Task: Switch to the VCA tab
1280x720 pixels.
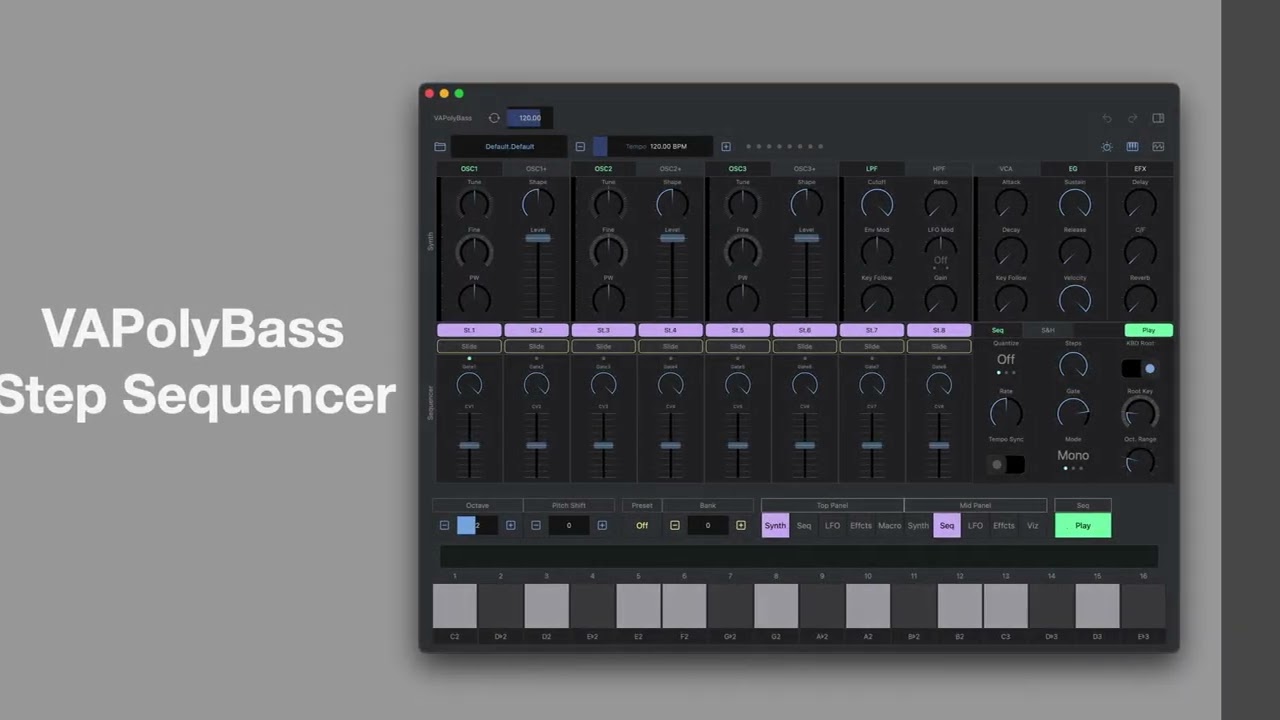Action: pos(1006,169)
